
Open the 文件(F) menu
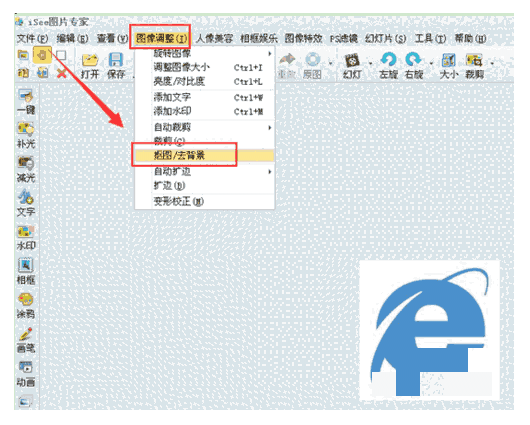[x=32, y=39]
